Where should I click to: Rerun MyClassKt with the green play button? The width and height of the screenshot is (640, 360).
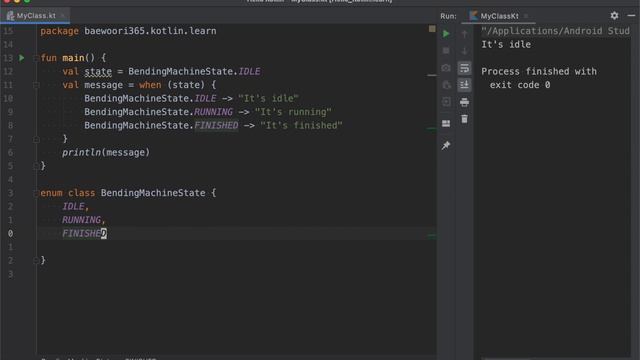pyautogui.click(x=446, y=34)
